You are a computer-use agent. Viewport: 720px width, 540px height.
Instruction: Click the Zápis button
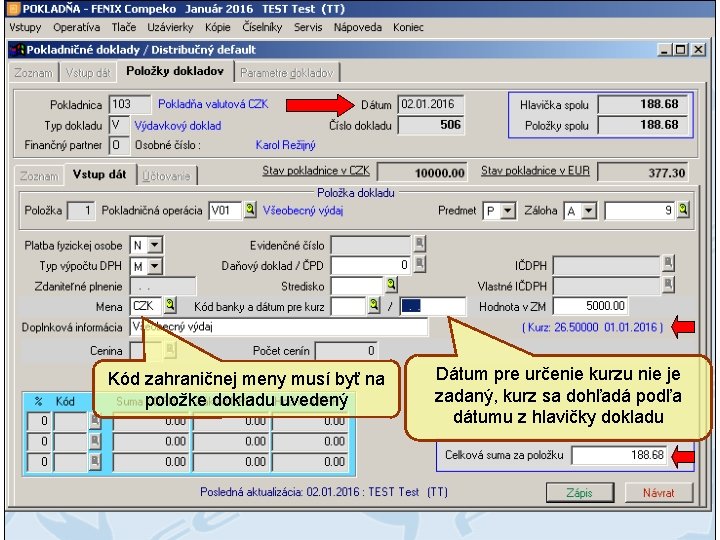pyautogui.click(x=579, y=493)
